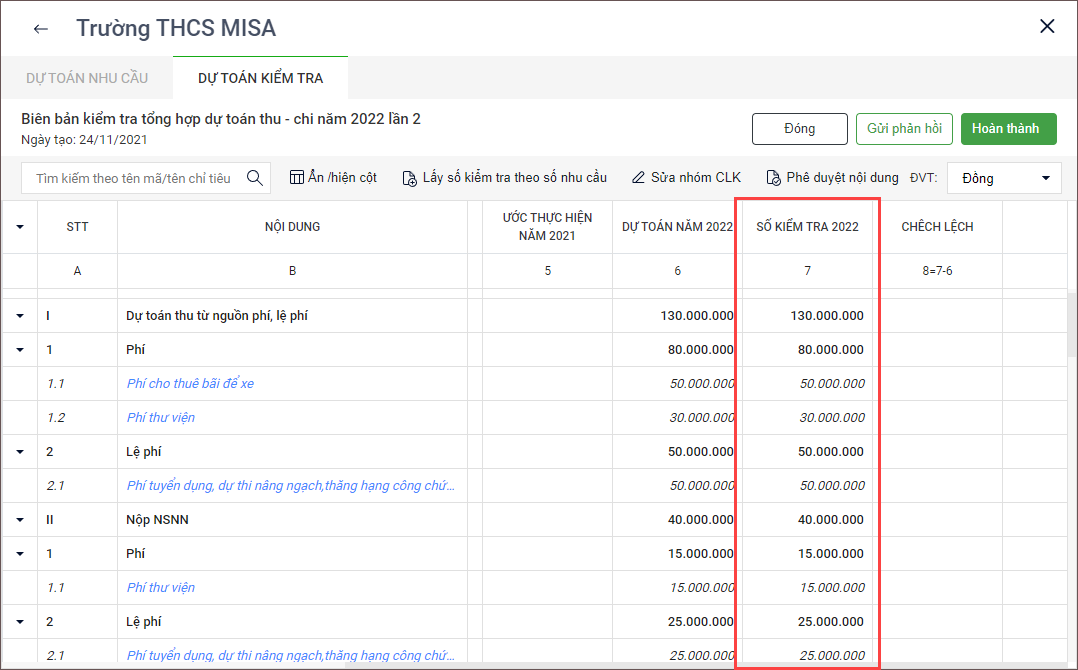Switch to DỰ TOÁN NHU CẦU tab
Viewport: 1078px width, 670px height.
pyautogui.click(x=86, y=78)
